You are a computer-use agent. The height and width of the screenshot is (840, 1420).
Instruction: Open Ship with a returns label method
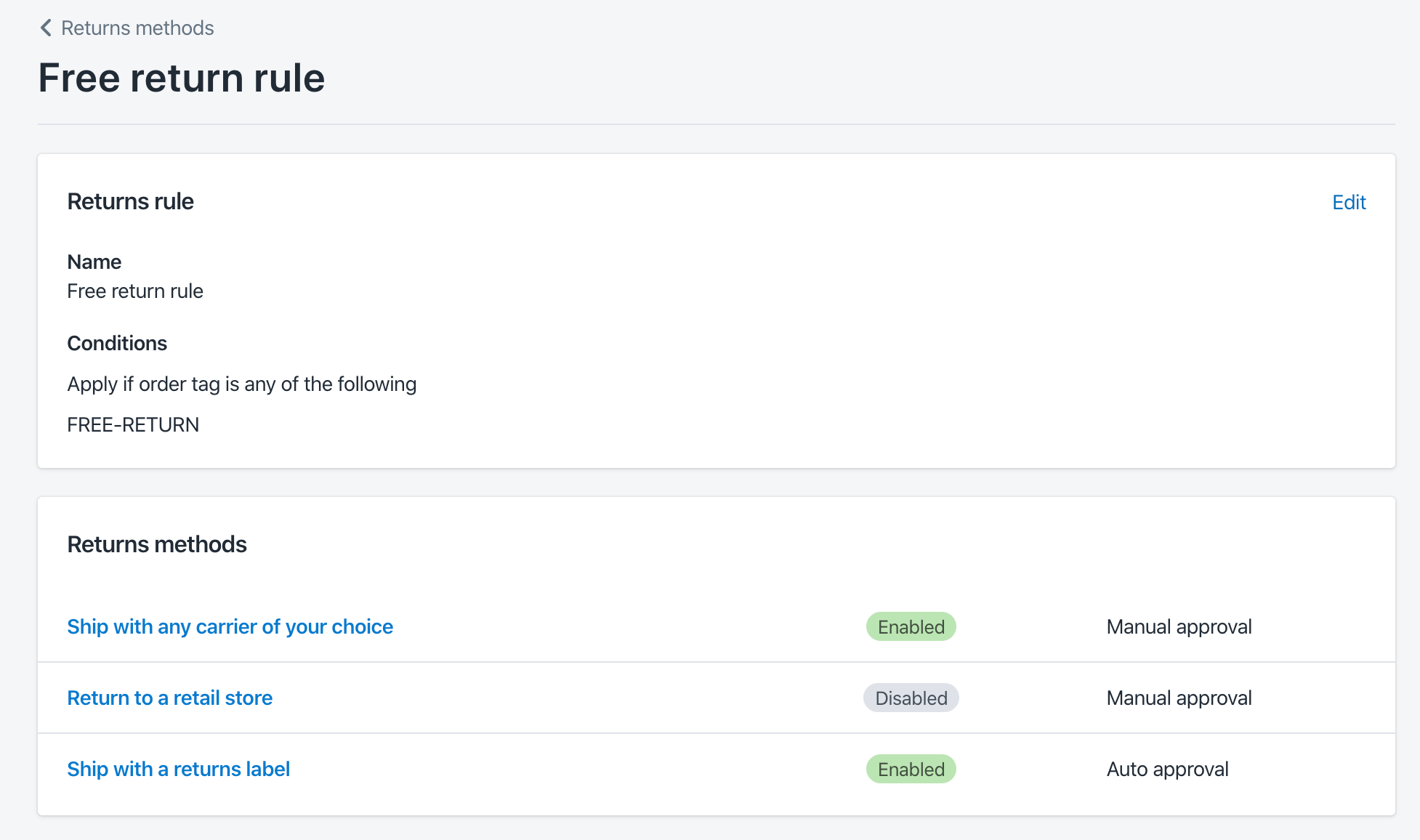(178, 769)
